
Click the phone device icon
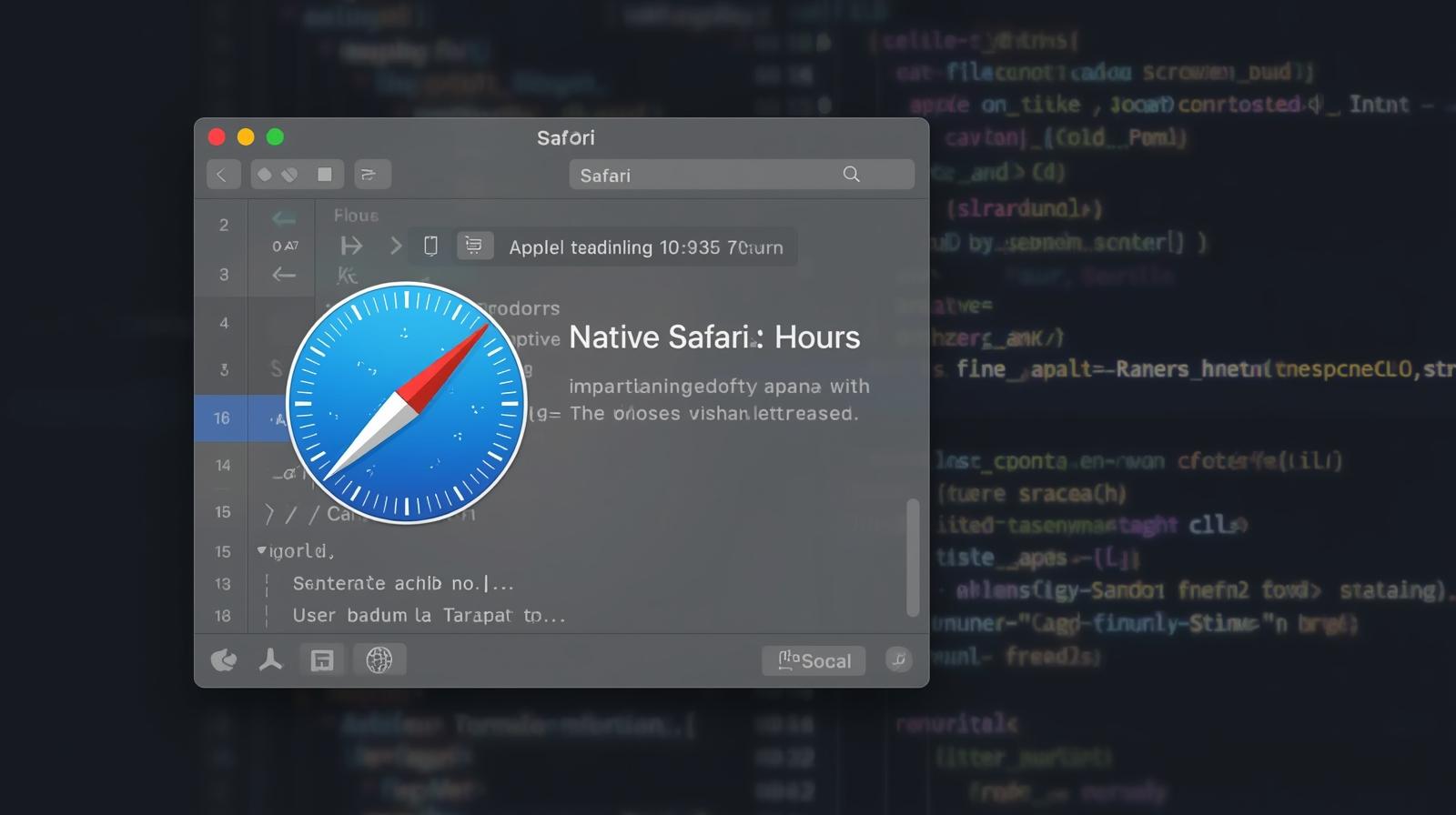point(431,246)
